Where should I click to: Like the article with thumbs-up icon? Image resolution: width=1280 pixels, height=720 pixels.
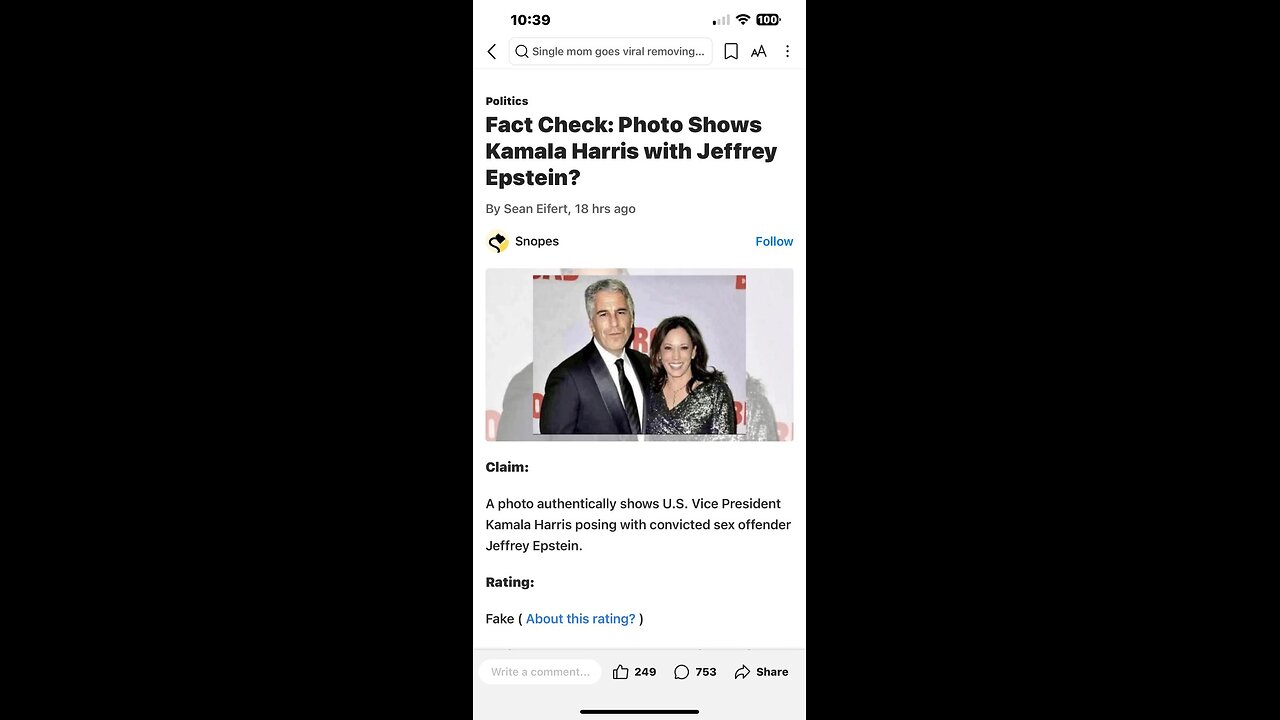tap(620, 672)
